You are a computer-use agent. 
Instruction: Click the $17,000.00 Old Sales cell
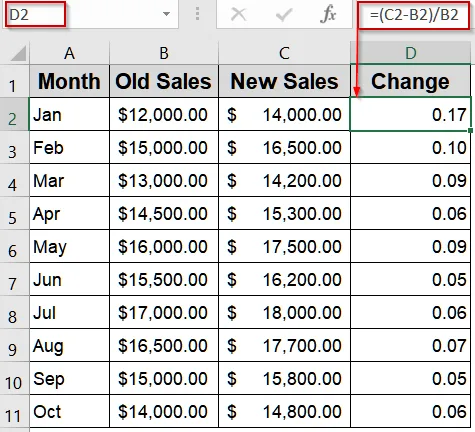[164, 312]
